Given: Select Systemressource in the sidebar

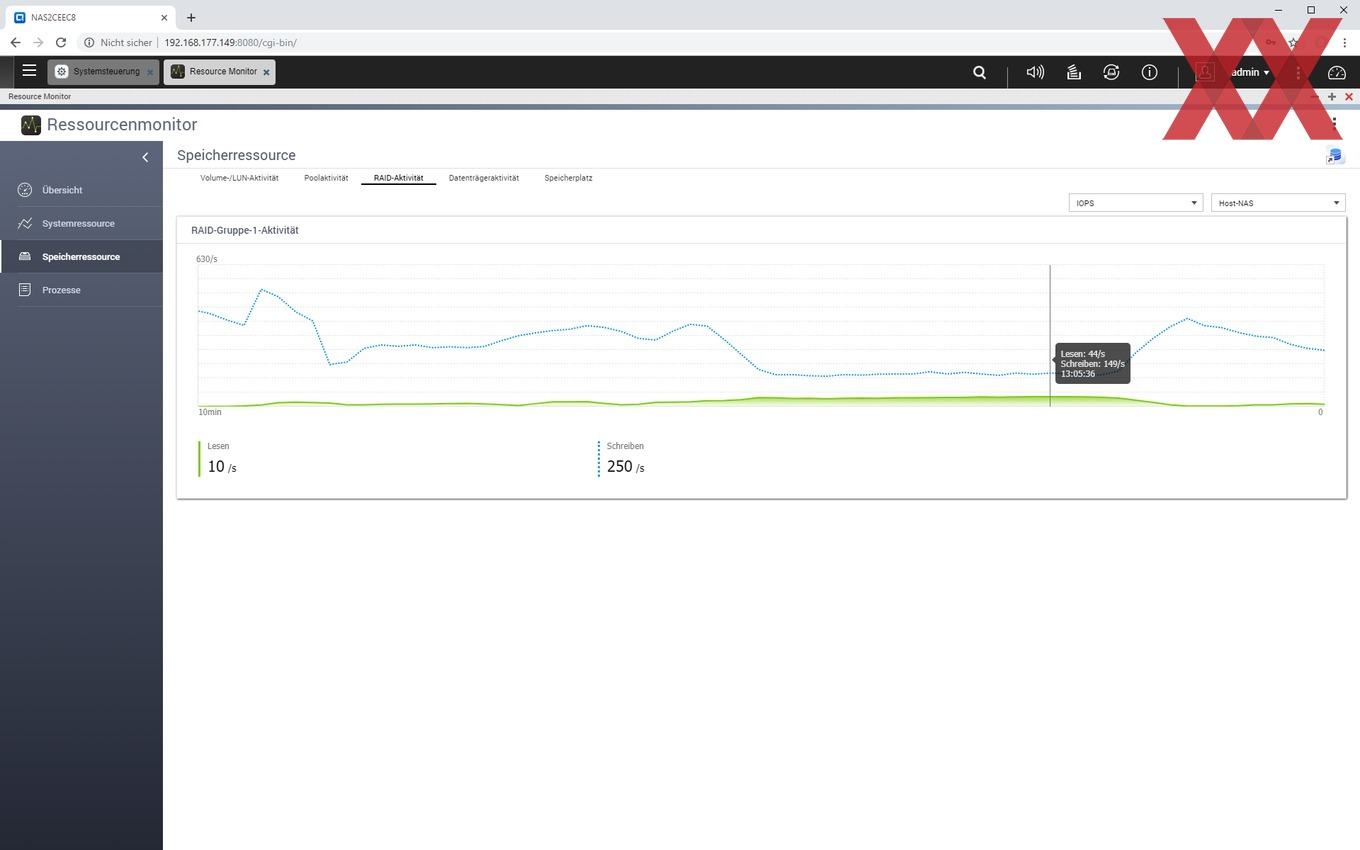Looking at the screenshot, I should coord(81,223).
